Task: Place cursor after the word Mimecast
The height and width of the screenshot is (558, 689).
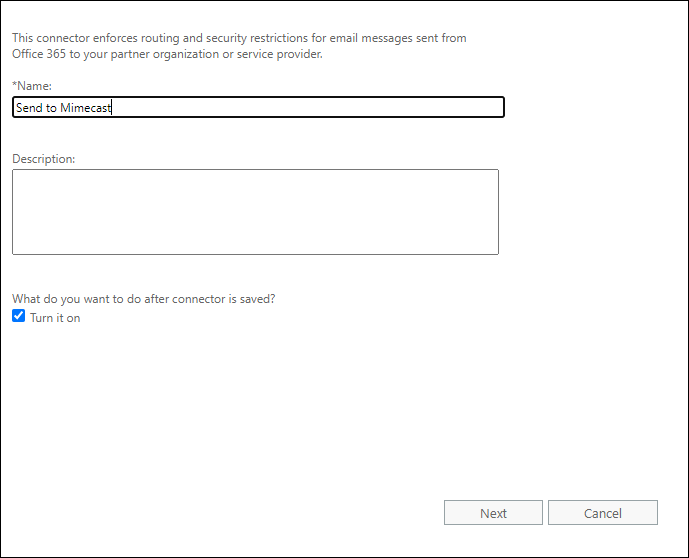Action: point(112,108)
